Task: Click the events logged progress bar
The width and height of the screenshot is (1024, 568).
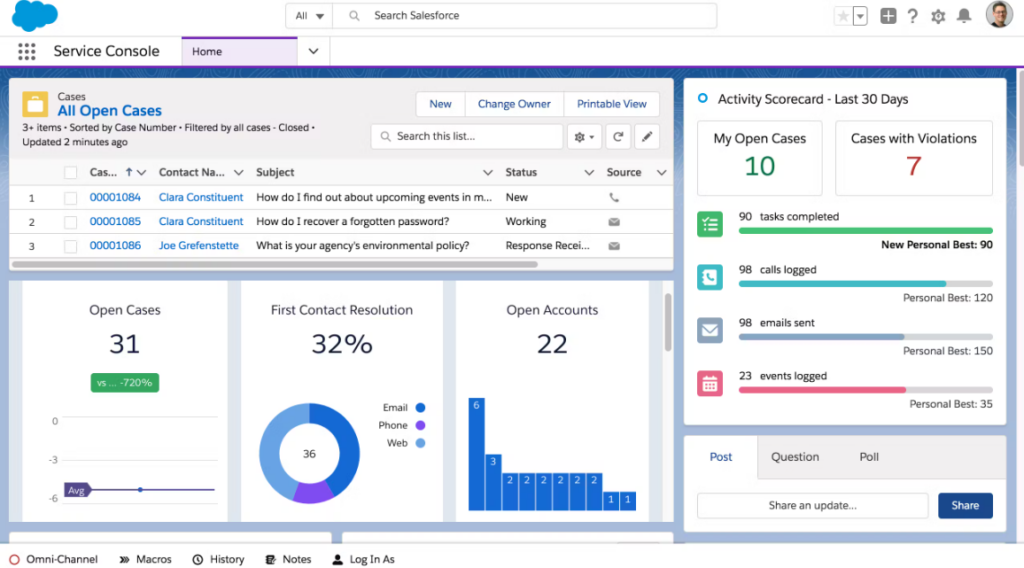Action: pos(865,390)
